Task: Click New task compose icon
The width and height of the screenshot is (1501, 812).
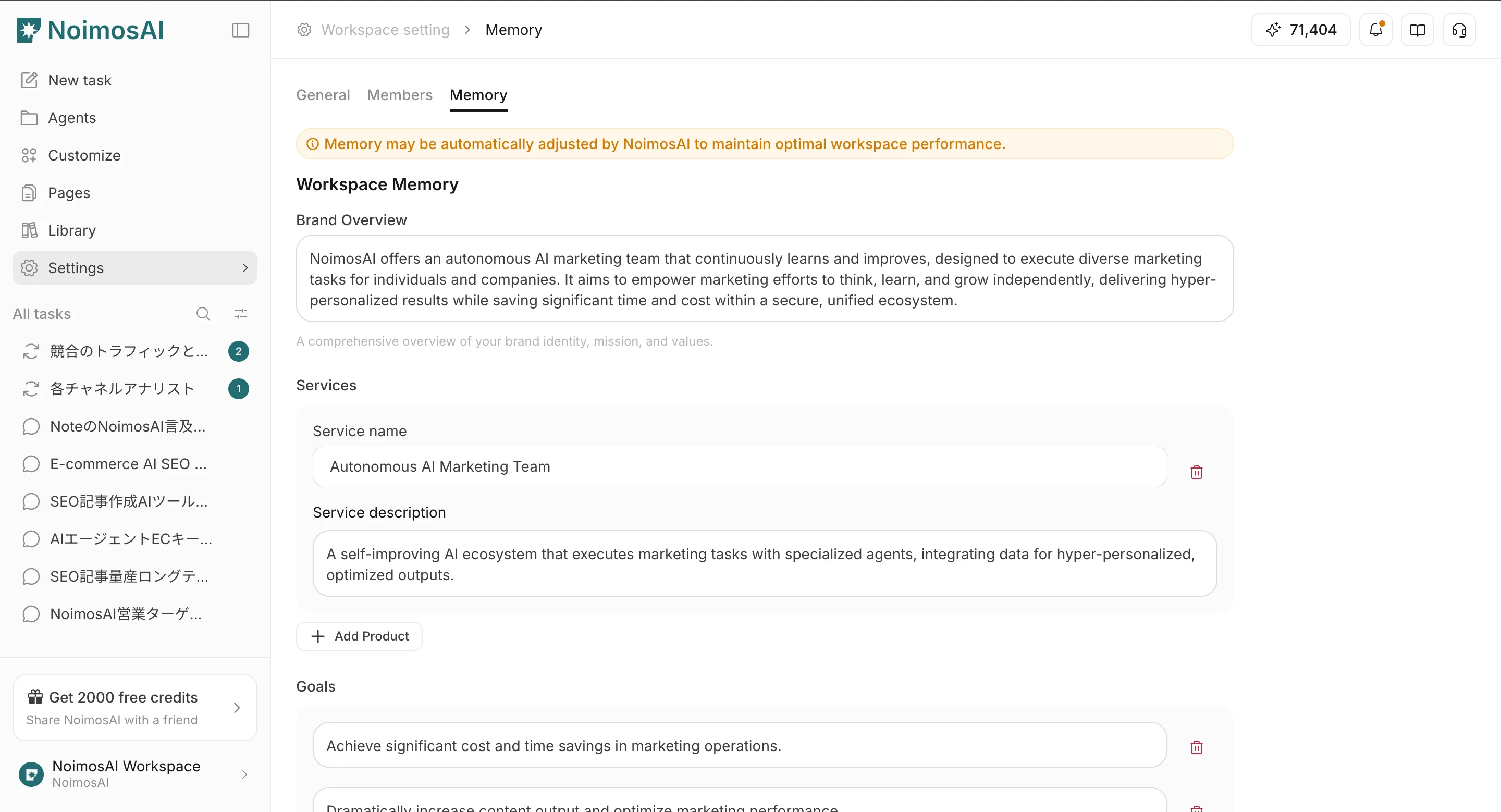Action: point(29,80)
